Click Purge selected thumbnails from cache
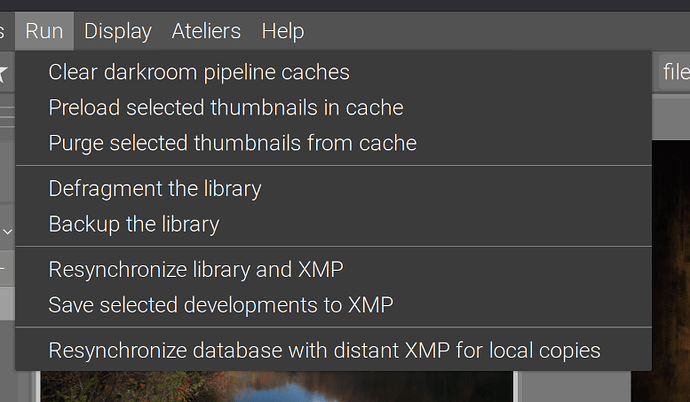This screenshot has height=402, width=690. click(232, 143)
